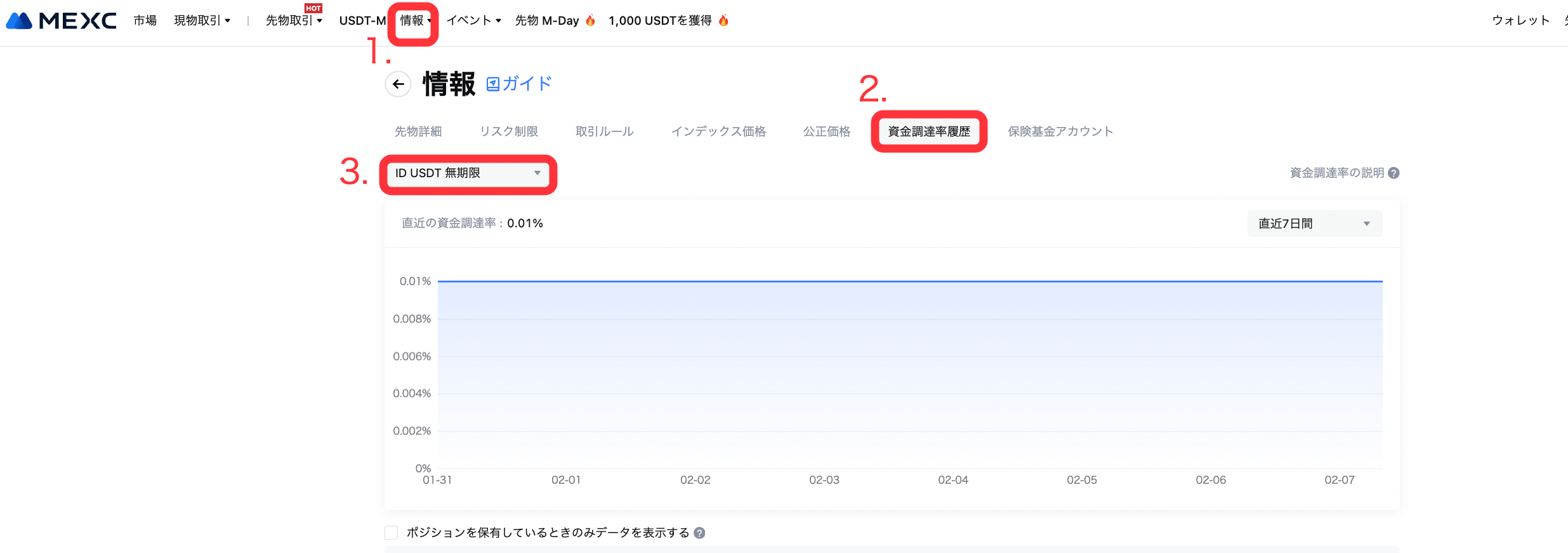Viewport: 1568px width, 553px height.
Task: Expand the 直近7日間 time range dropdown
Action: coord(1314,223)
